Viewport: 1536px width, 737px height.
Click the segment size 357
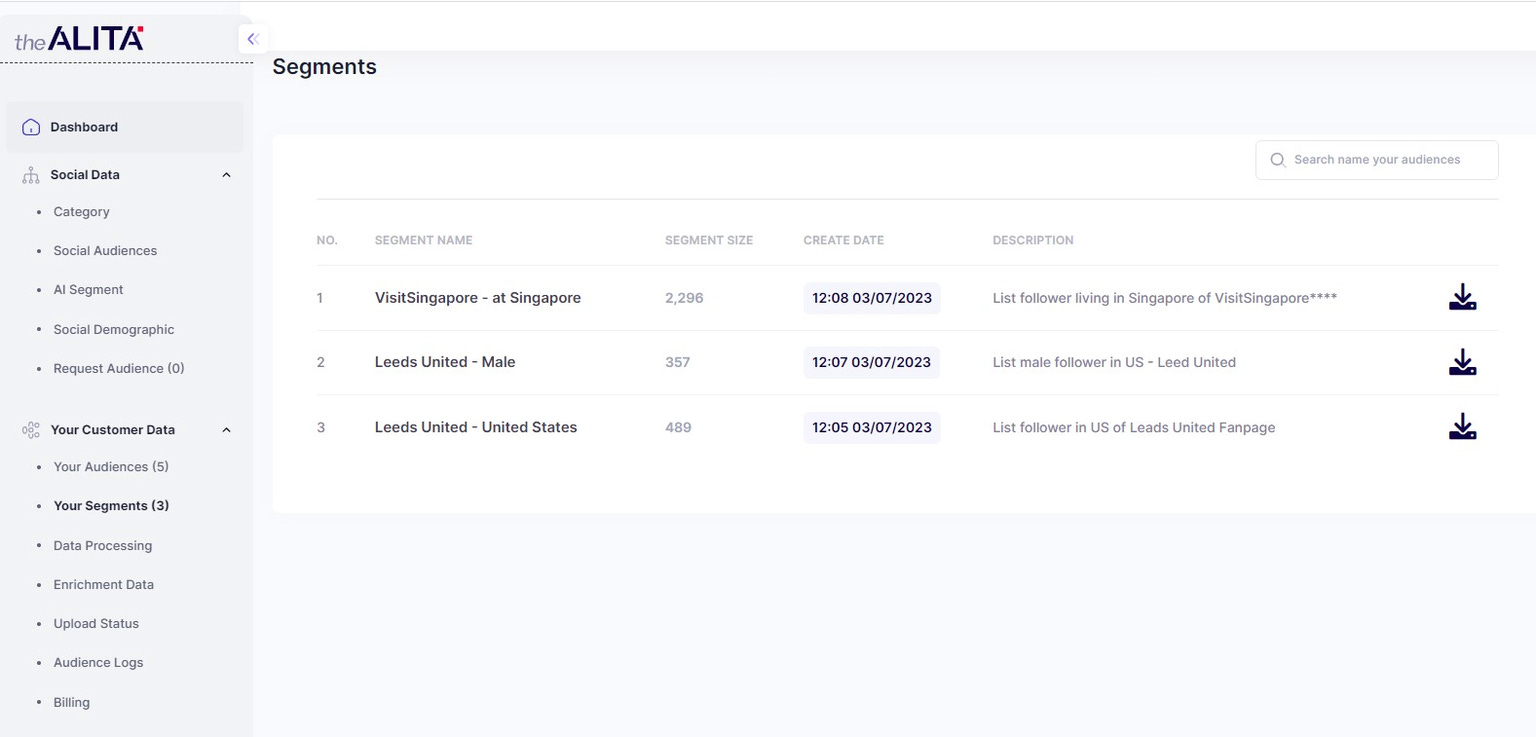pos(678,362)
